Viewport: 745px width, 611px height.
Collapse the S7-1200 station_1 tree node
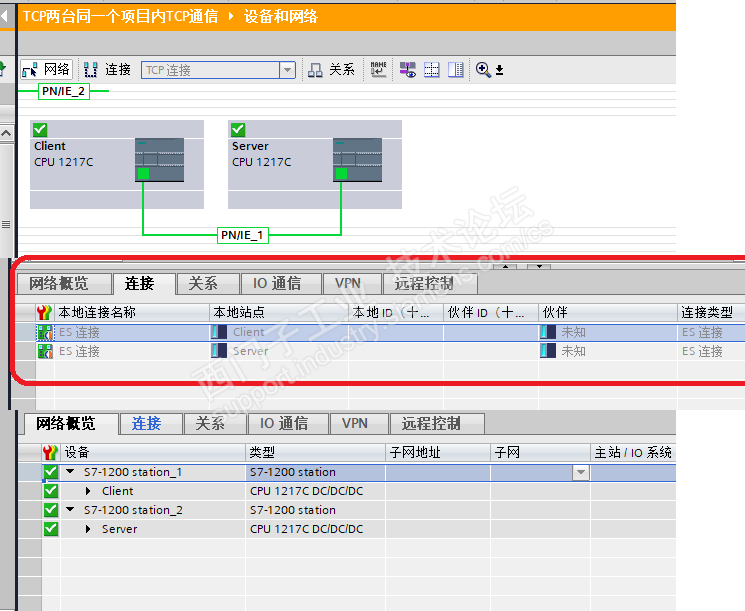click(x=70, y=472)
